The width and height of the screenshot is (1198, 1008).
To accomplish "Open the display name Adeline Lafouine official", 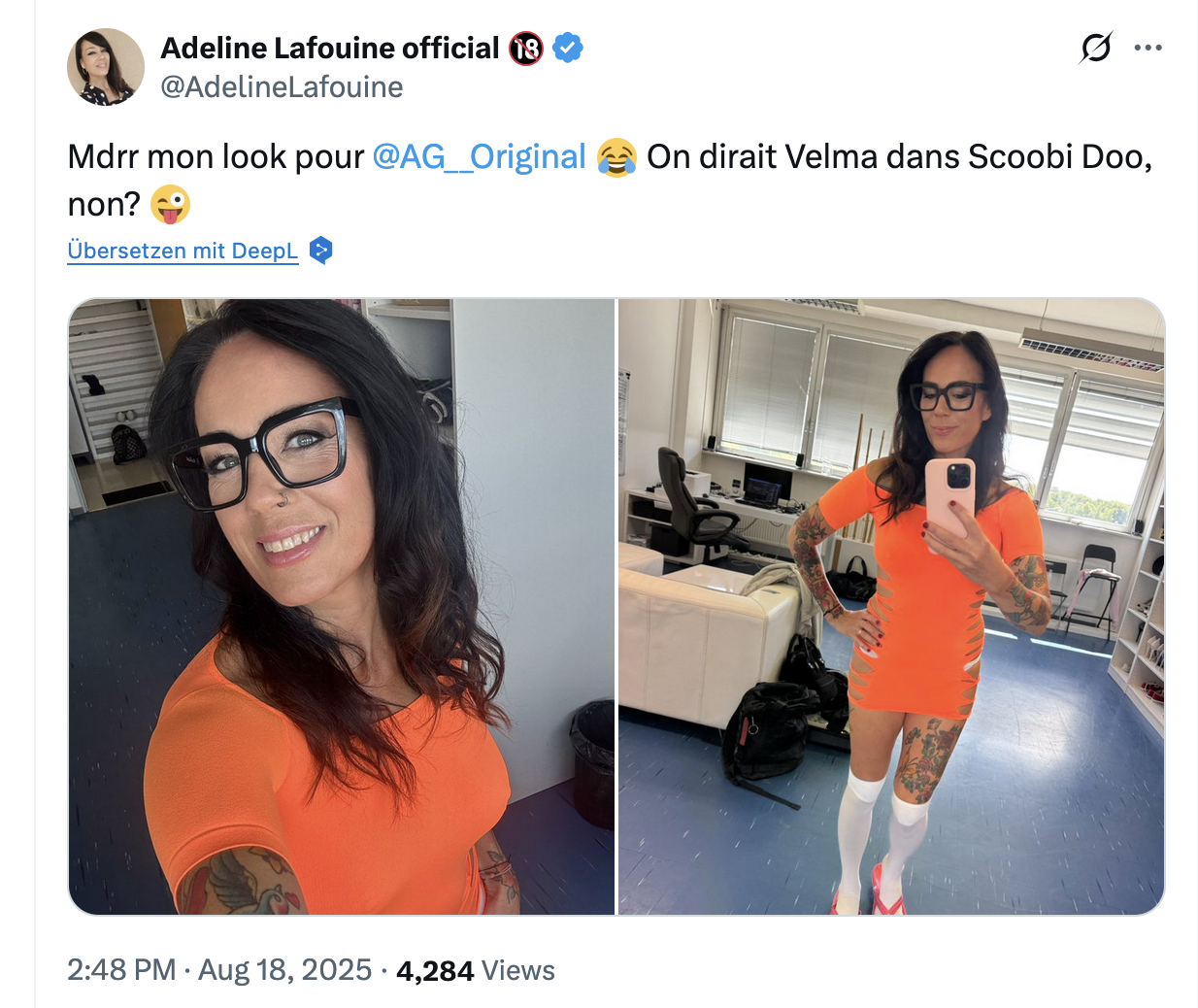I will click(330, 48).
